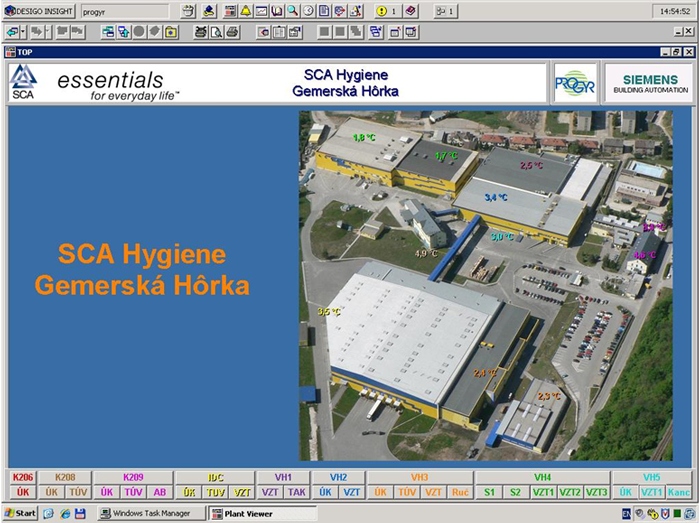This screenshot has width=700, height=523.
Task: Select the IDC group header
Action: point(216,477)
